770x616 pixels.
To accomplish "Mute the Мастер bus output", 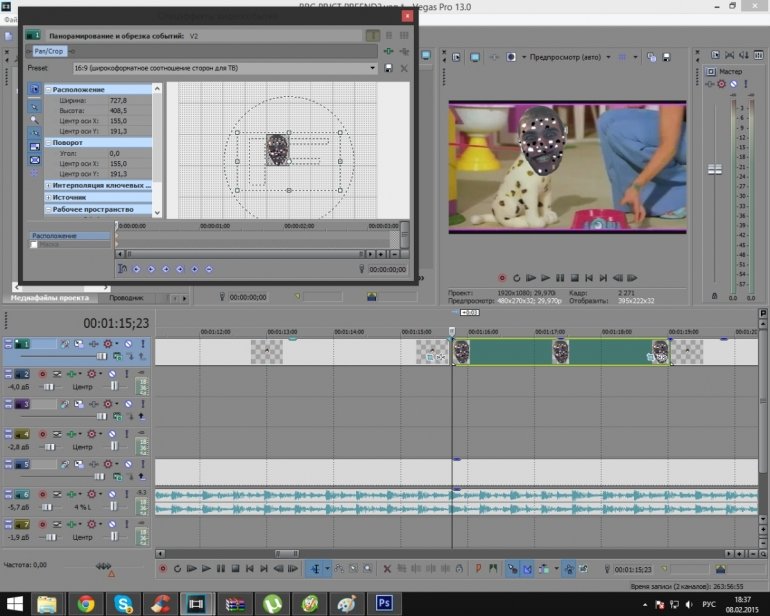I will click(x=732, y=84).
